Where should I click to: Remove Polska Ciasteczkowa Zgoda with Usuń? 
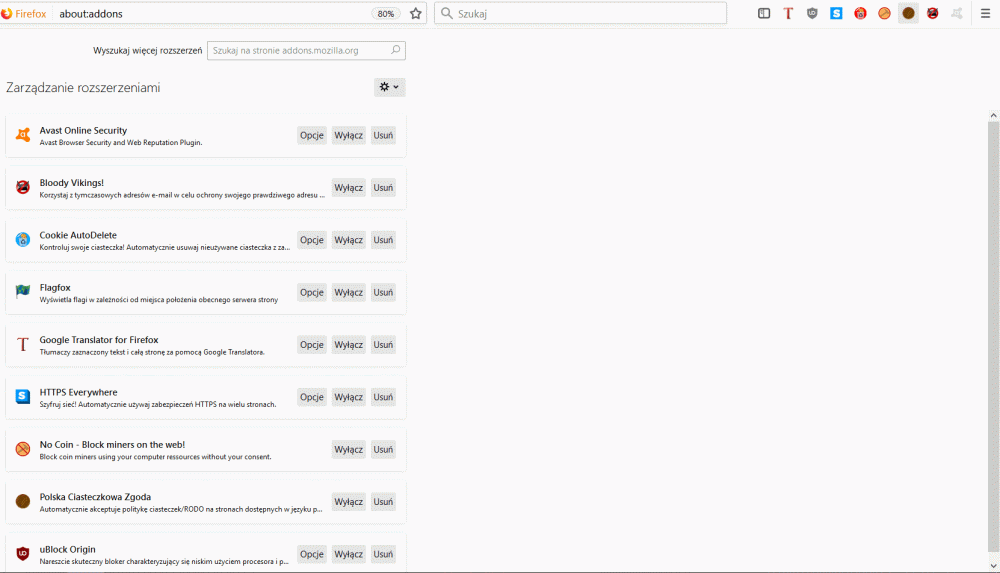pyautogui.click(x=383, y=502)
